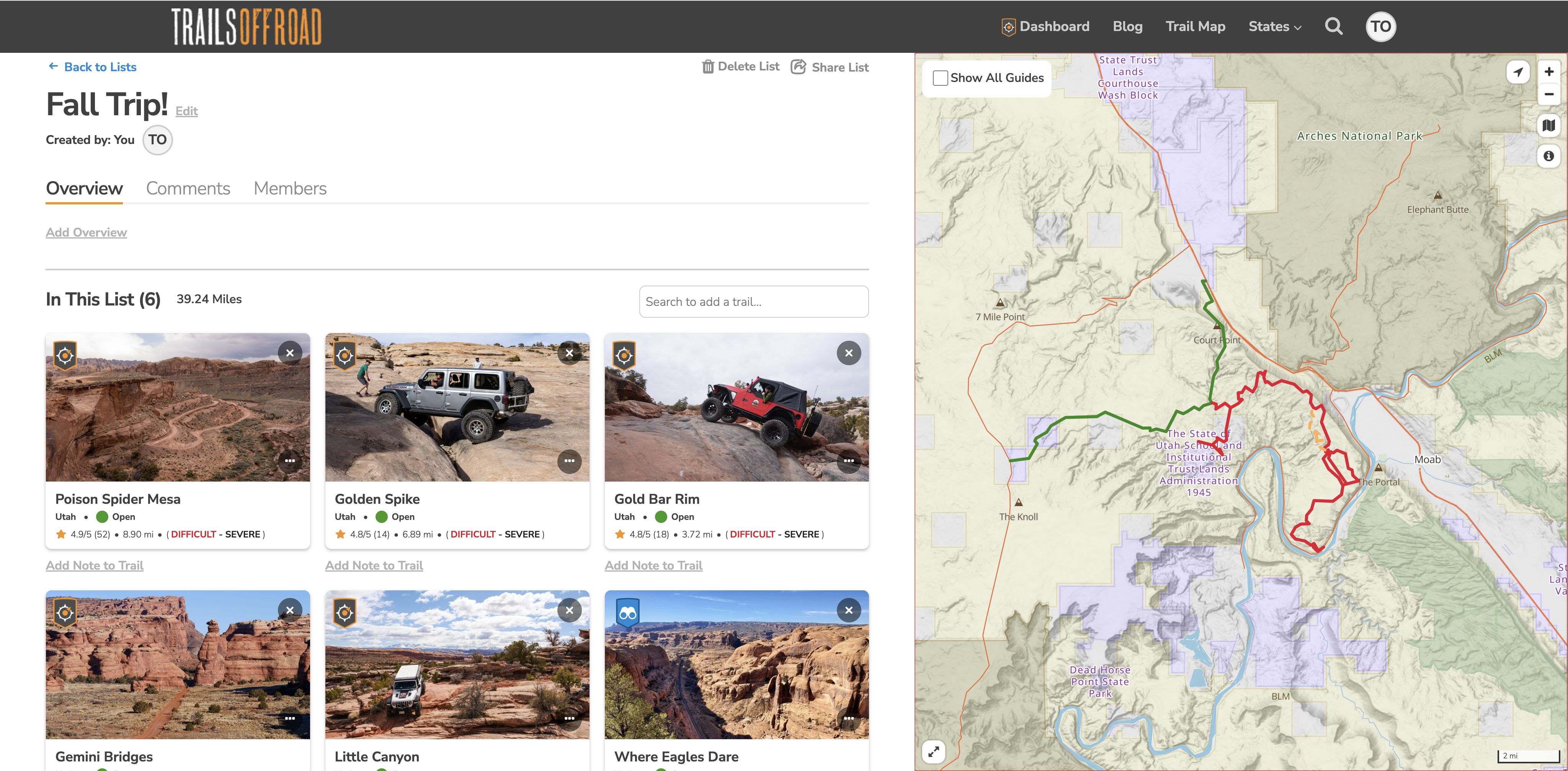Open the Gemini Bridges trail photo

(x=178, y=665)
